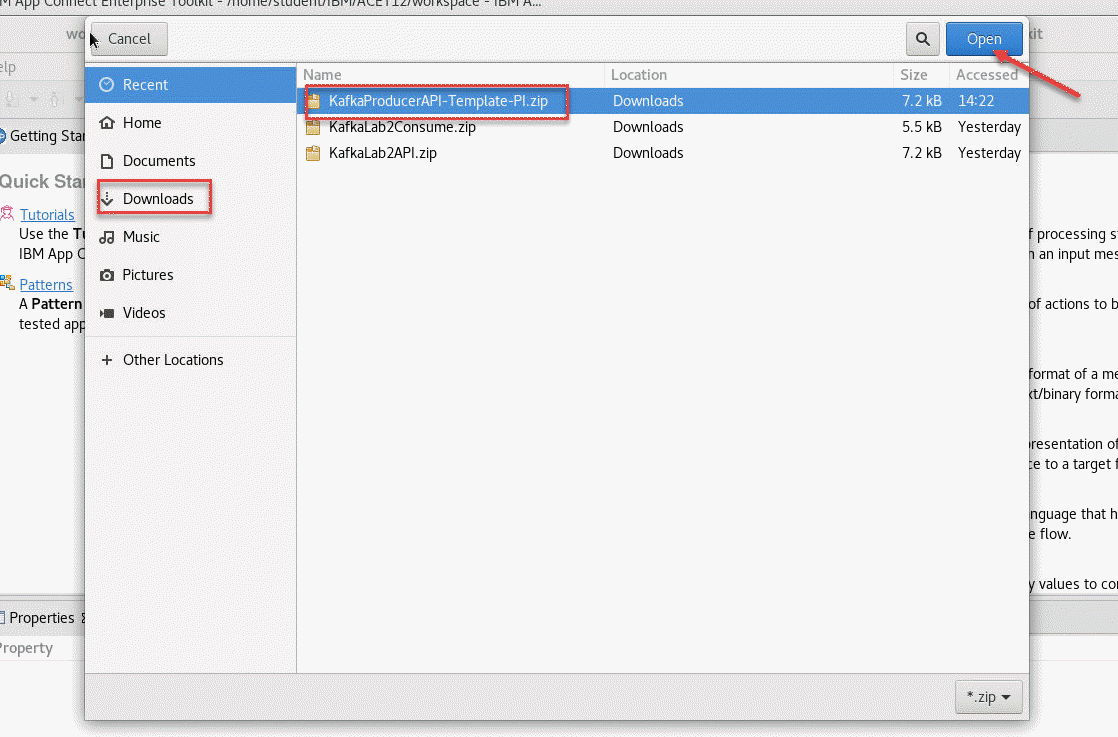Viewport: 1118px width, 737px height.
Task: Sort files by the Size column header
Action: 913,75
